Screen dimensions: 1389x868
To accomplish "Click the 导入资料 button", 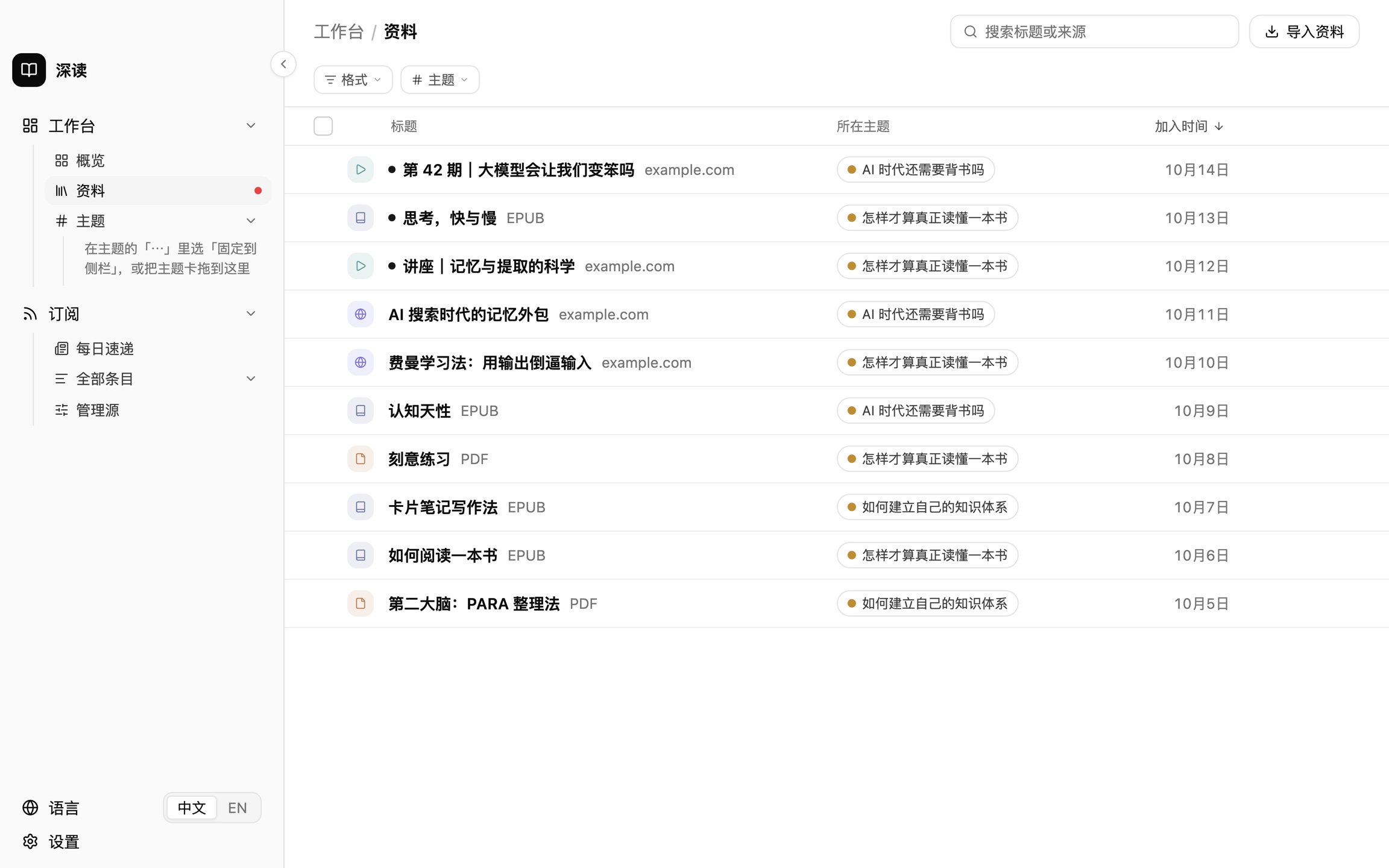I will [x=1304, y=31].
